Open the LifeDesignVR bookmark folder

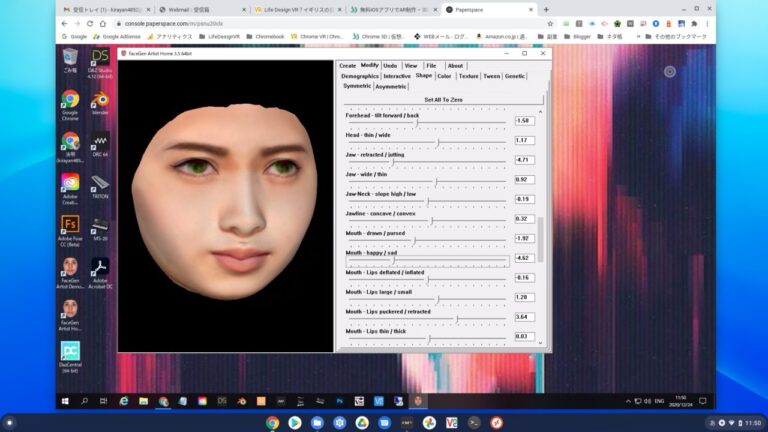[x=220, y=36]
